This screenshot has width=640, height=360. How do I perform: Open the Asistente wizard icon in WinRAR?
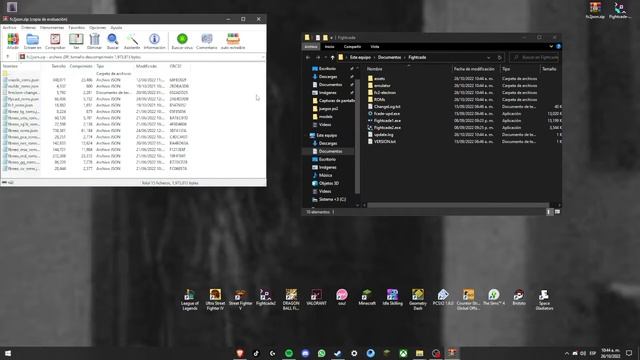coord(132,41)
